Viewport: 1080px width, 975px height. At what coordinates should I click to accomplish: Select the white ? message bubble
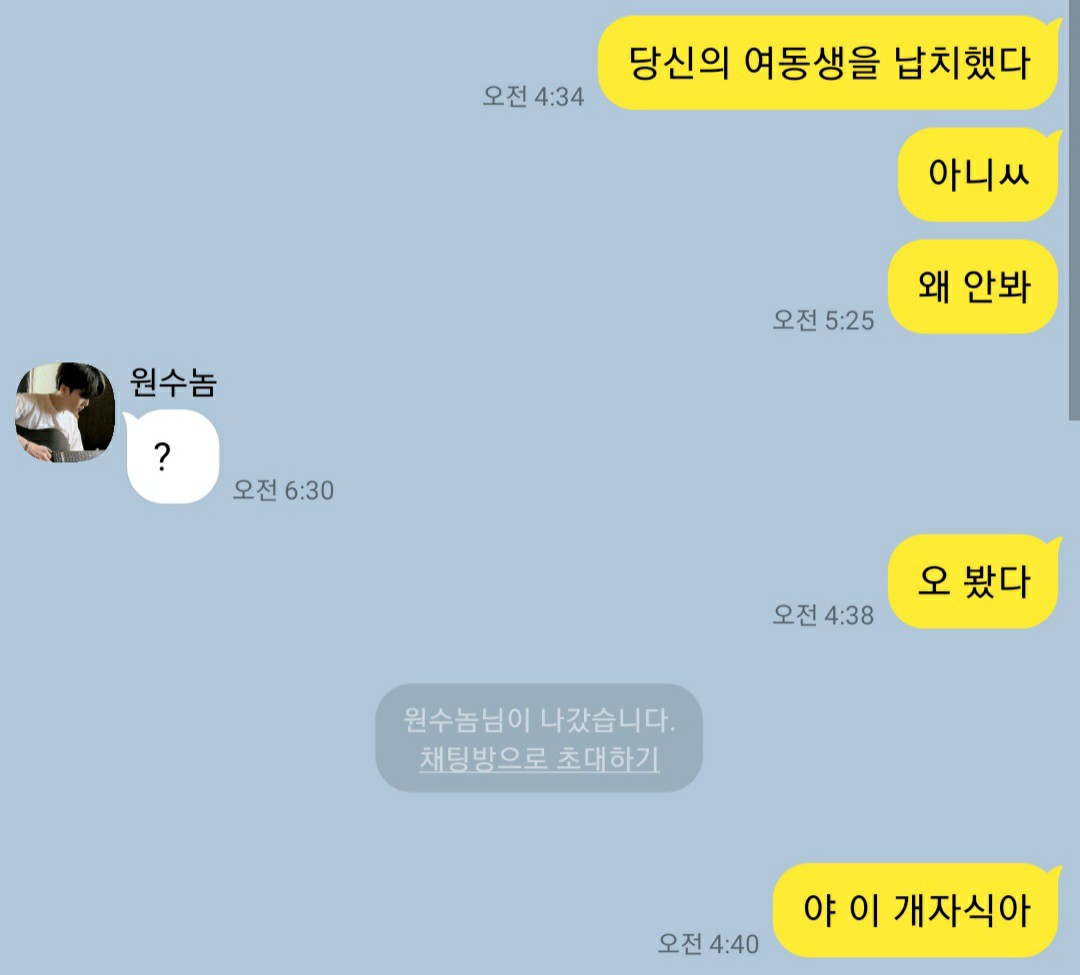(172, 457)
